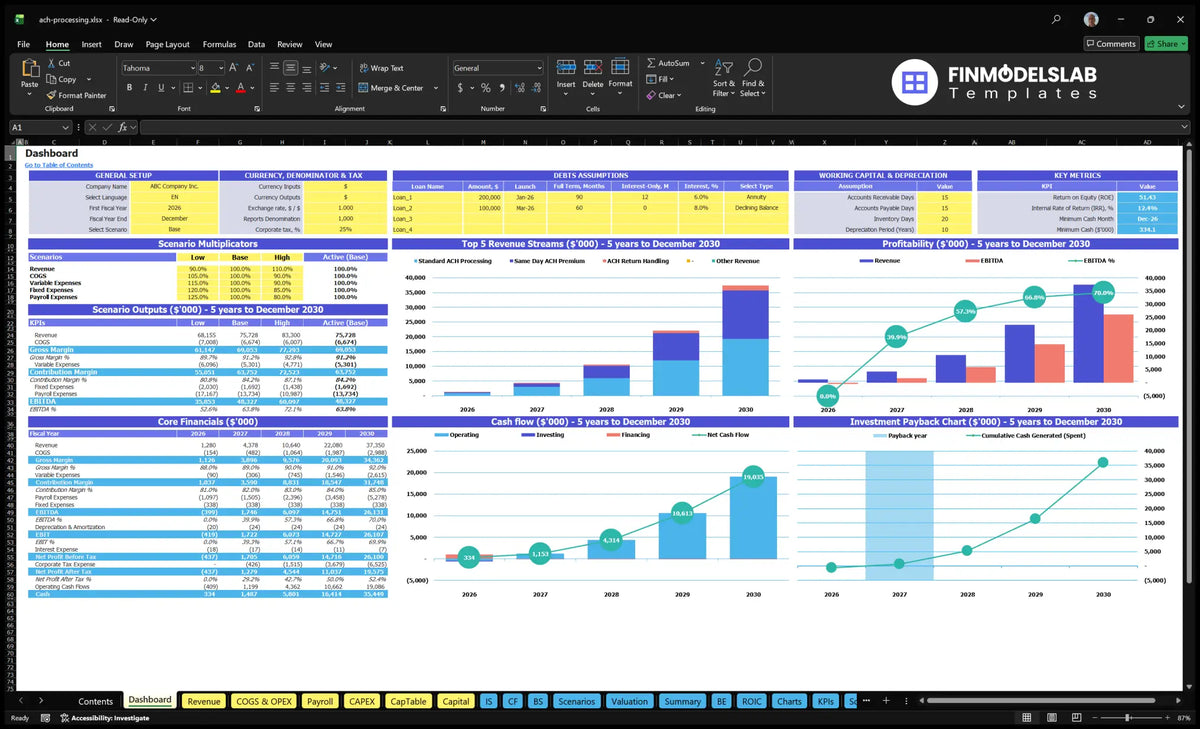Expand the Merge & Center dropdown arrow
This screenshot has width=1200, height=729.
pos(434,88)
